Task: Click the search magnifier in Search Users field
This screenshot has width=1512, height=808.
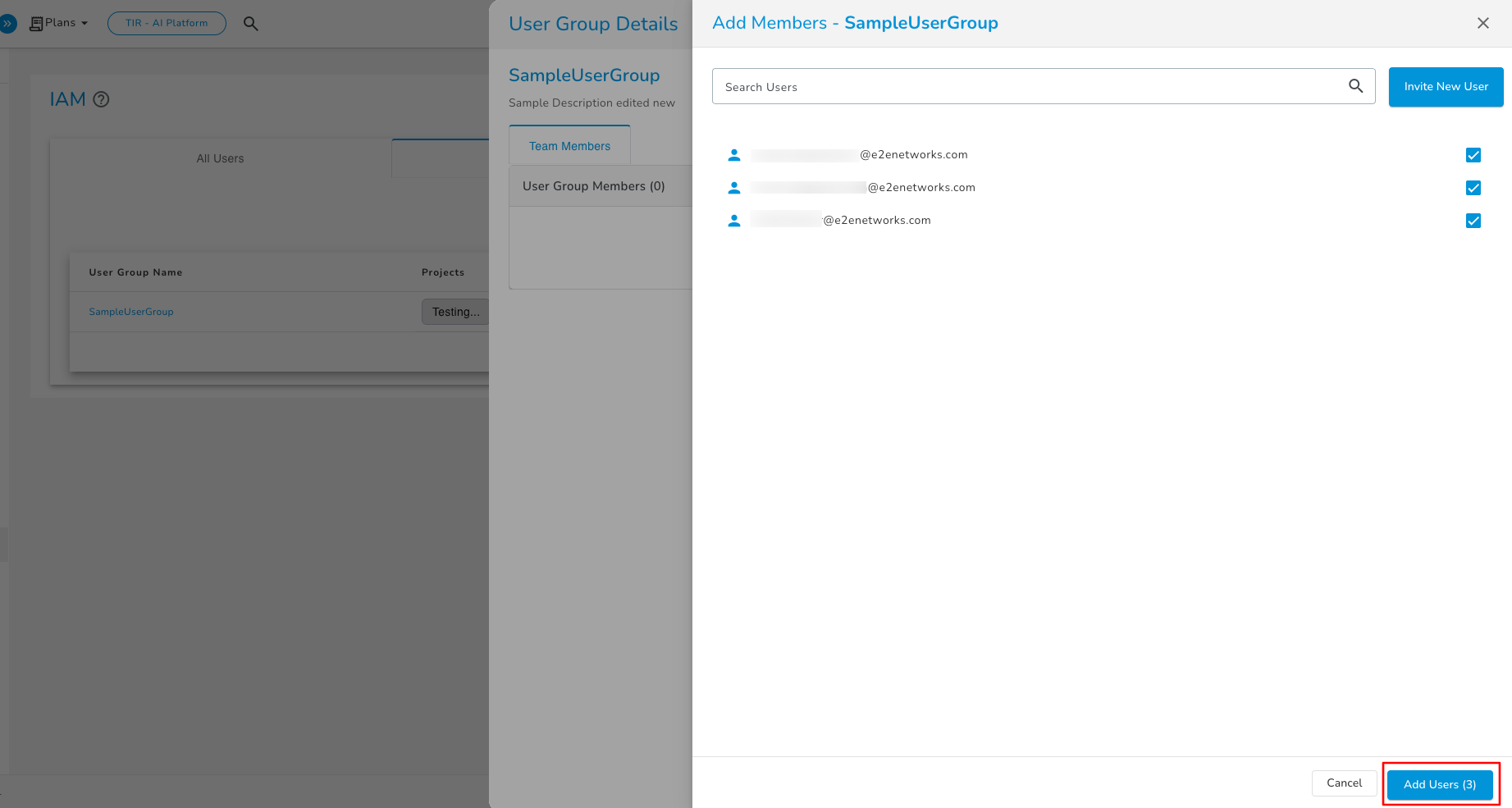Action: click(1355, 86)
